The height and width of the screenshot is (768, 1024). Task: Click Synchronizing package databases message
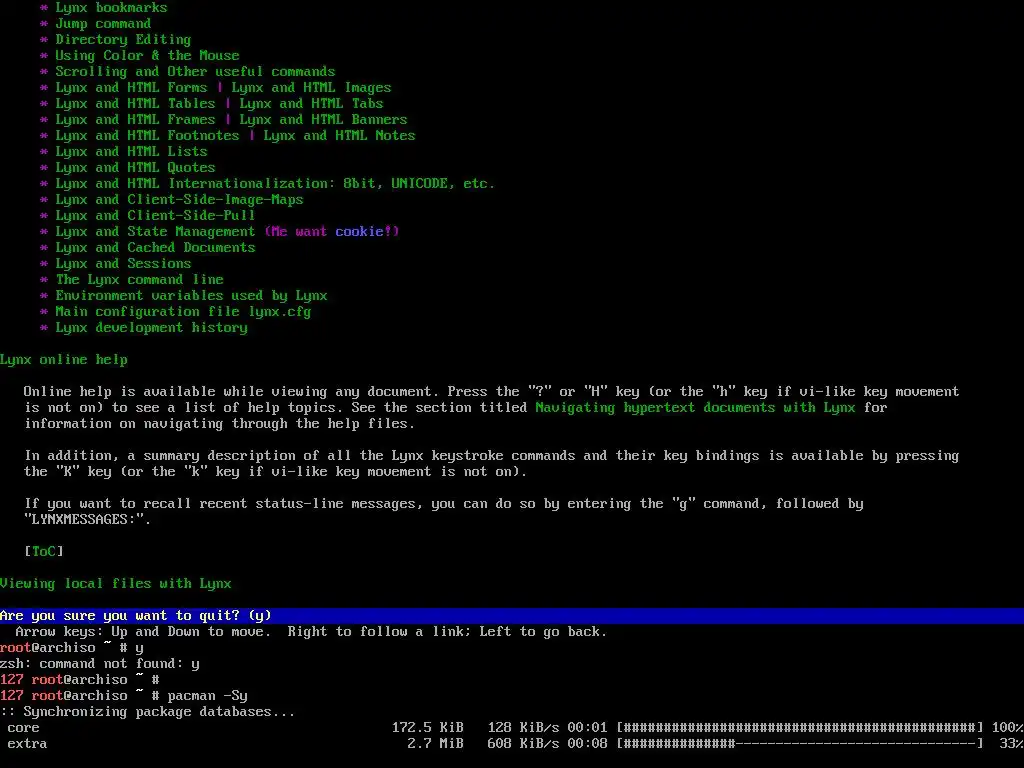(x=148, y=712)
